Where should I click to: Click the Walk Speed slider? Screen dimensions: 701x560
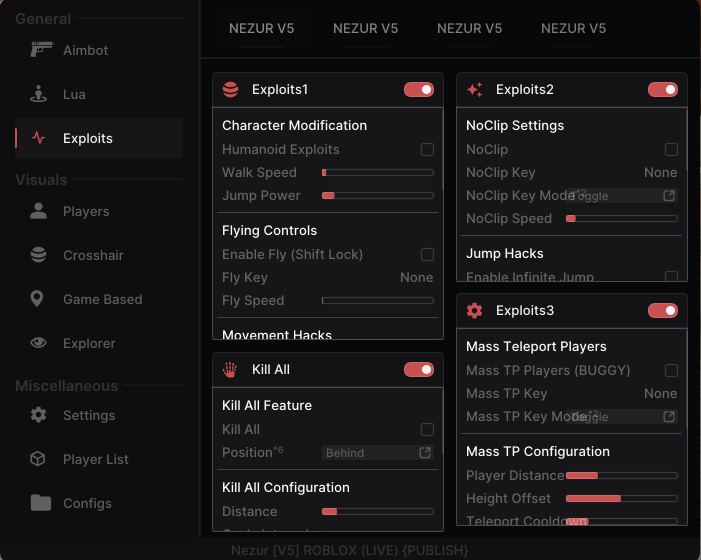coord(378,173)
